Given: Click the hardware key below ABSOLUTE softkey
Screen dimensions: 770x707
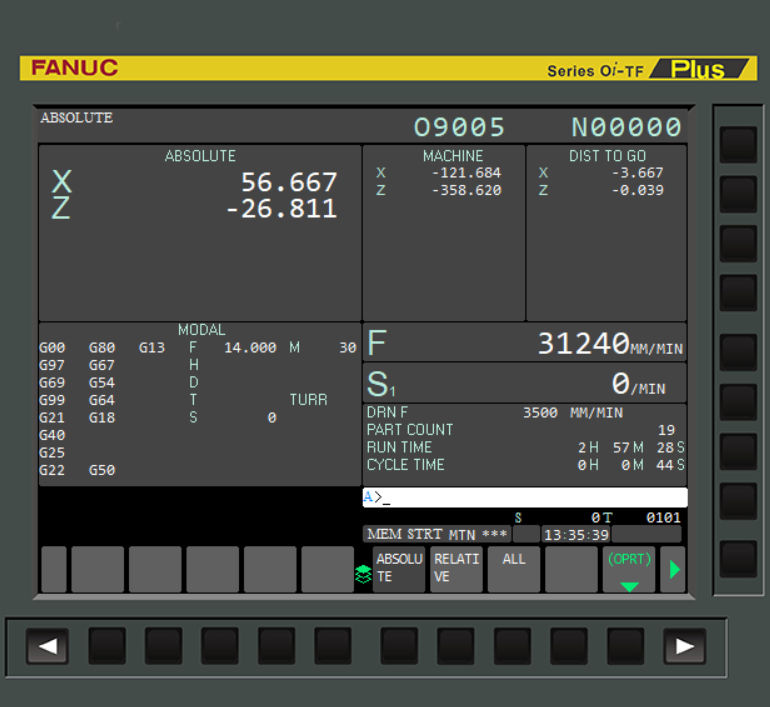Looking at the screenshot, I should pyautogui.click(x=399, y=646).
